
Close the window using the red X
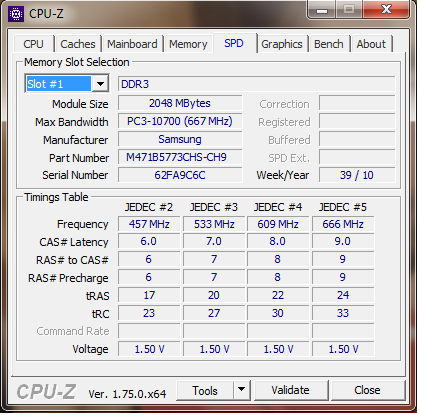(386, 10)
